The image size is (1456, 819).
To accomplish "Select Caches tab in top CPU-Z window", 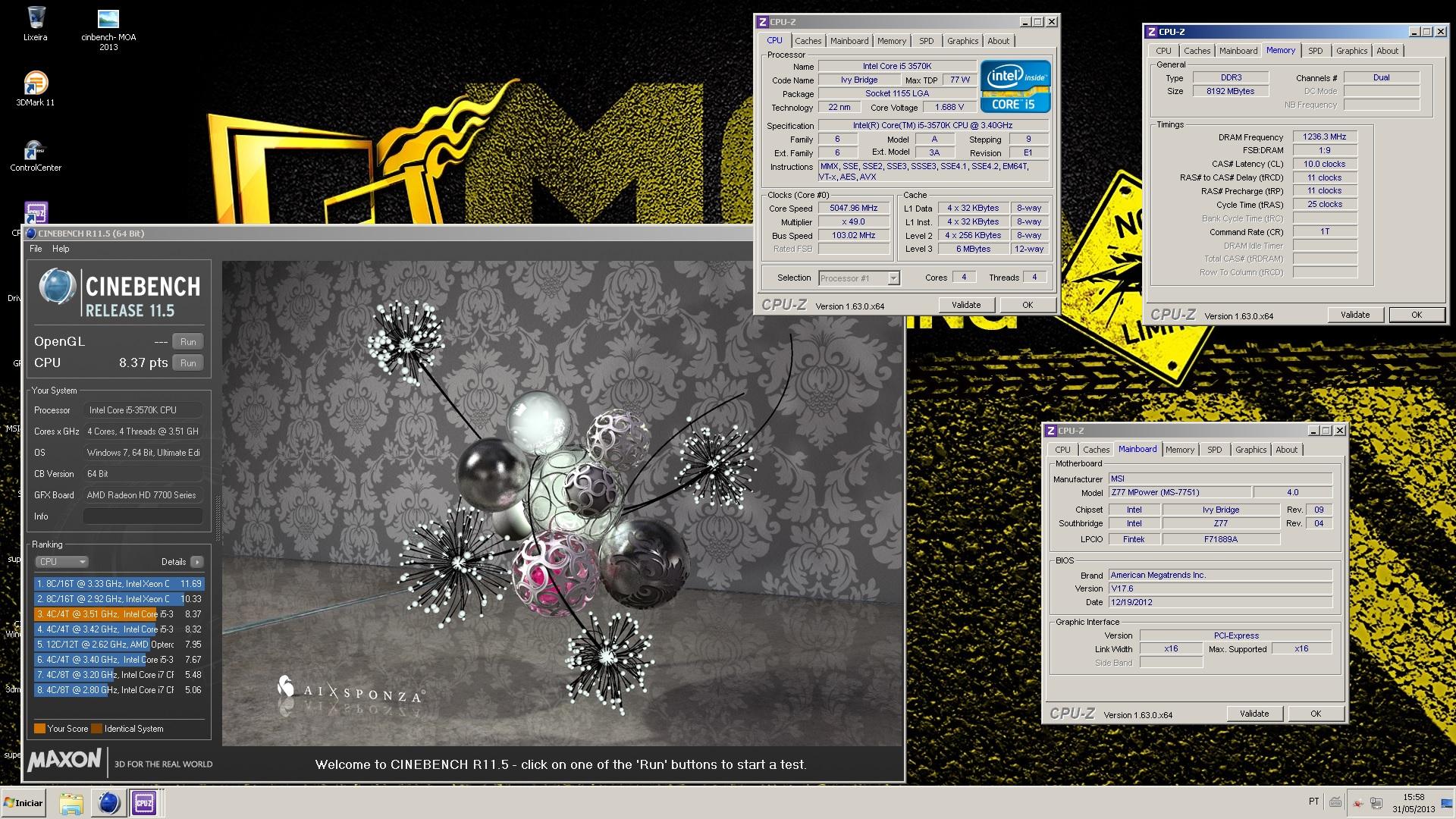I will (x=808, y=41).
